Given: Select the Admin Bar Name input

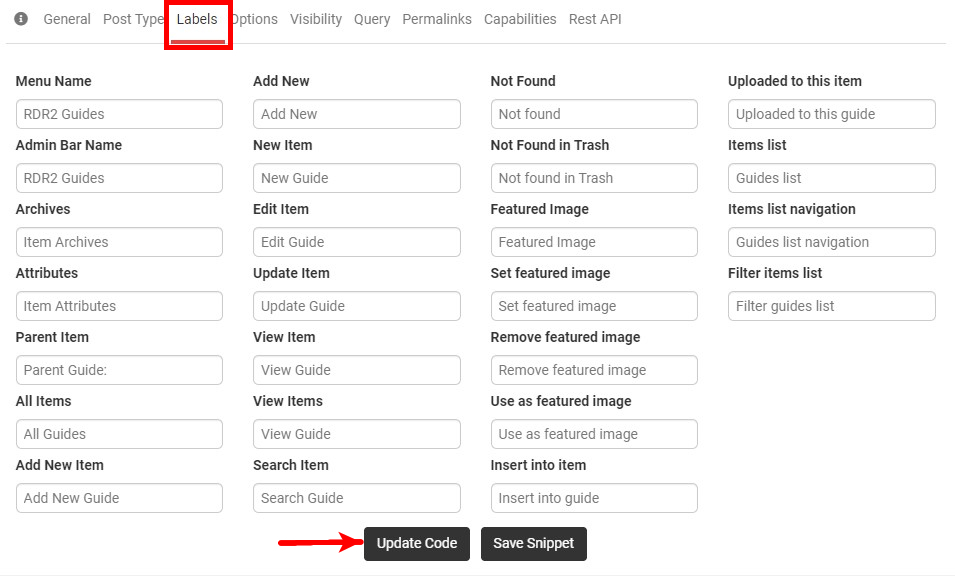Looking at the screenshot, I should pyautogui.click(x=119, y=177).
